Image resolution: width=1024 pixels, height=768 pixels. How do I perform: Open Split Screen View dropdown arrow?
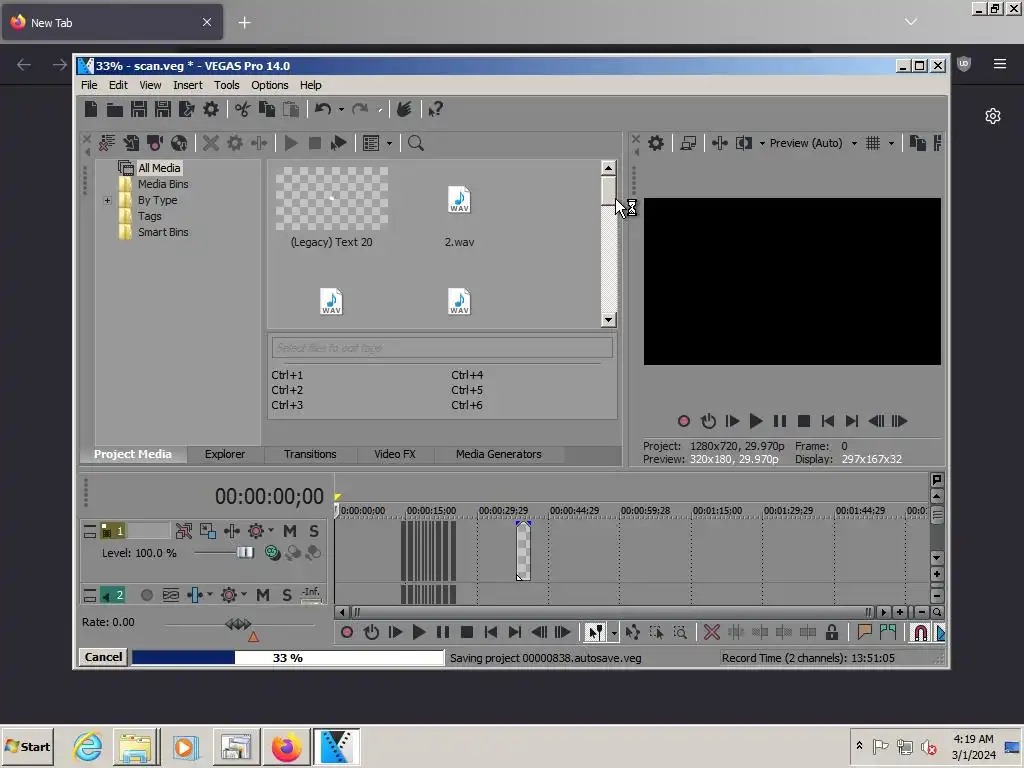[762, 144]
